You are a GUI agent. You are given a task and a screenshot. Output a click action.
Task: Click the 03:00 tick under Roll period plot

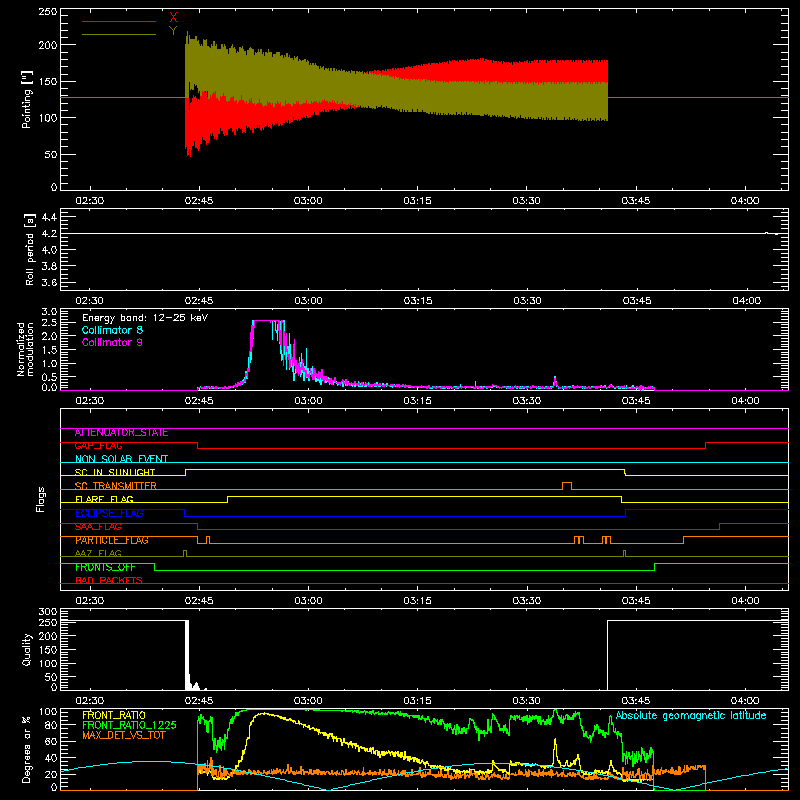click(x=308, y=301)
